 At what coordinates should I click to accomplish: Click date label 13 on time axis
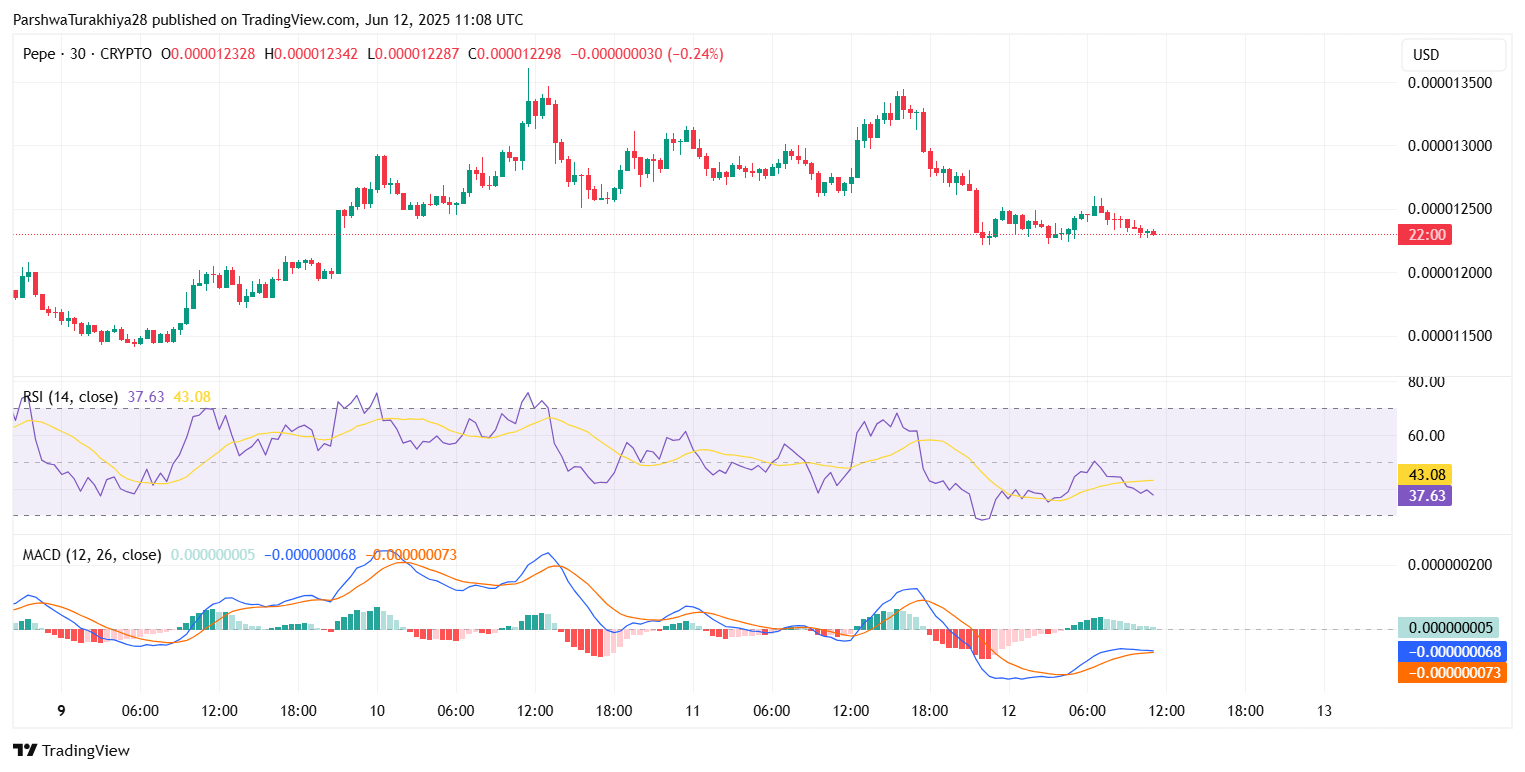click(x=1323, y=711)
